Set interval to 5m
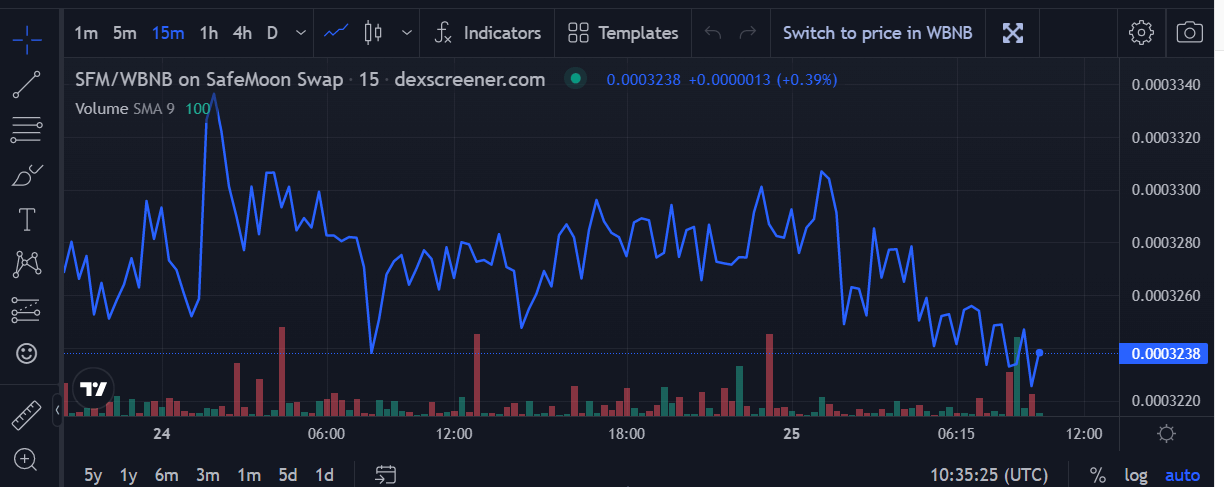 pos(124,33)
